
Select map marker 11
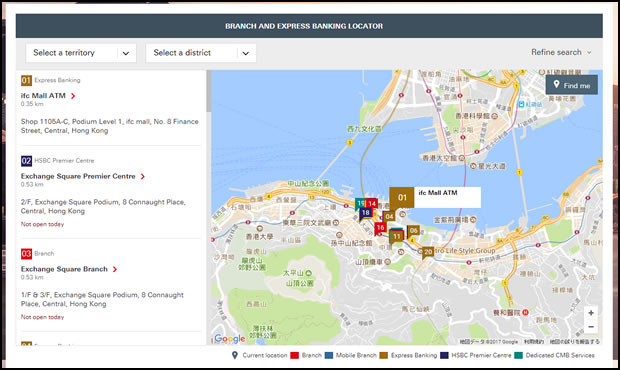pos(397,236)
